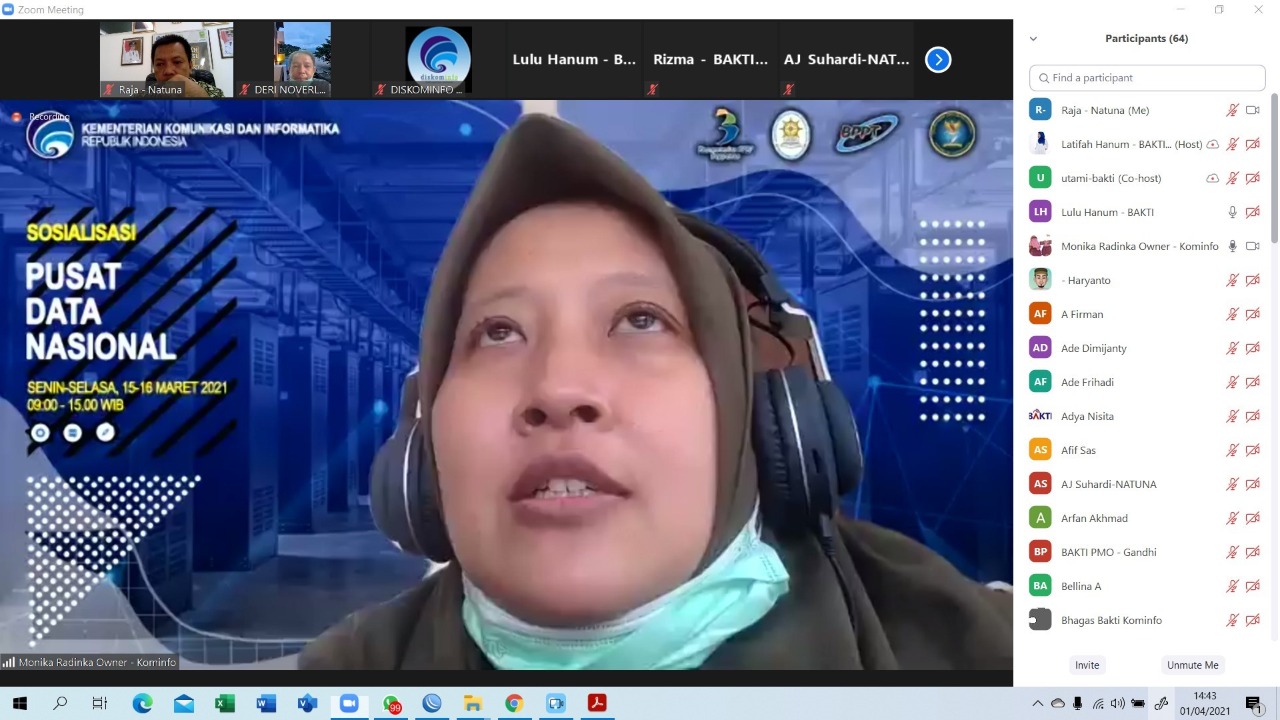Open Zoom from the Windows taskbar
The width and height of the screenshot is (1280, 720).
pyautogui.click(x=348, y=703)
